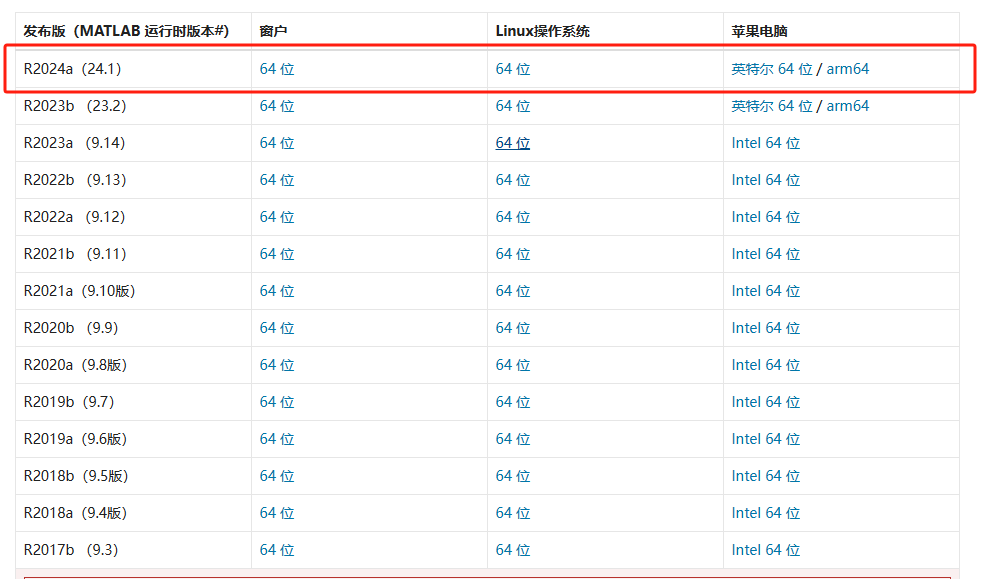Open R2019a Windows 64-bit link
Image resolution: width=998 pixels, height=579 pixels.
pos(277,438)
